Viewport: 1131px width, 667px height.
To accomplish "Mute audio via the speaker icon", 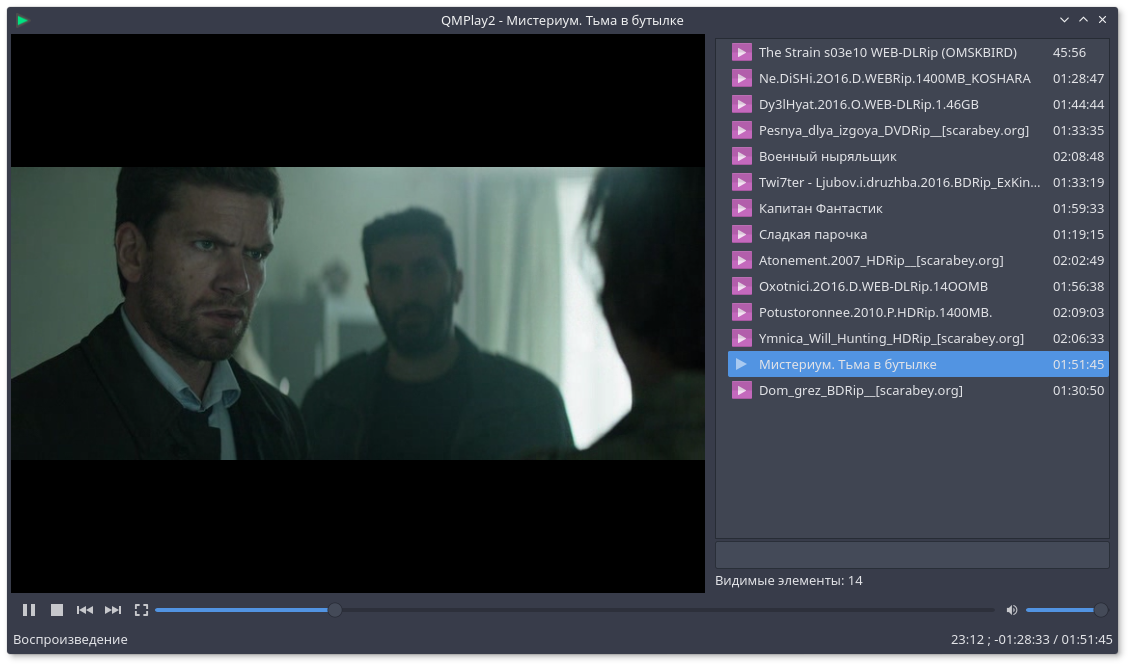I will [x=1012, y=610].
